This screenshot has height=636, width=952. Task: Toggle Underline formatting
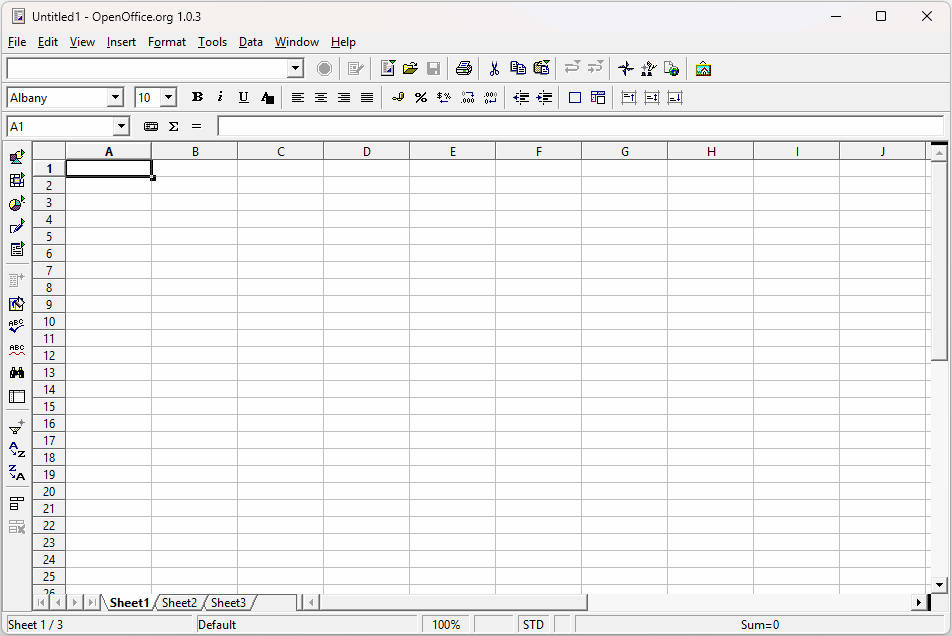[x=243, y=98]
